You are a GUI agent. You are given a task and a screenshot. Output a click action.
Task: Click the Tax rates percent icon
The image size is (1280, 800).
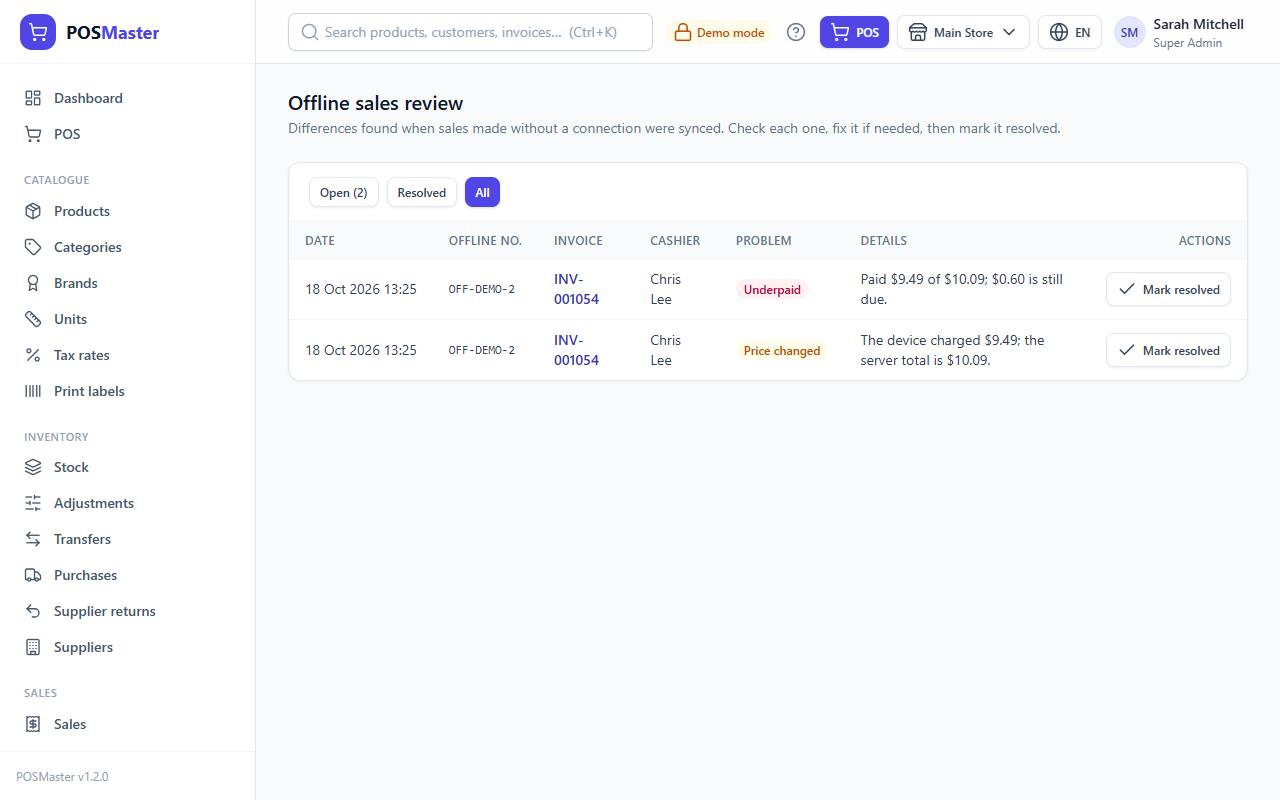click(33, 355)
